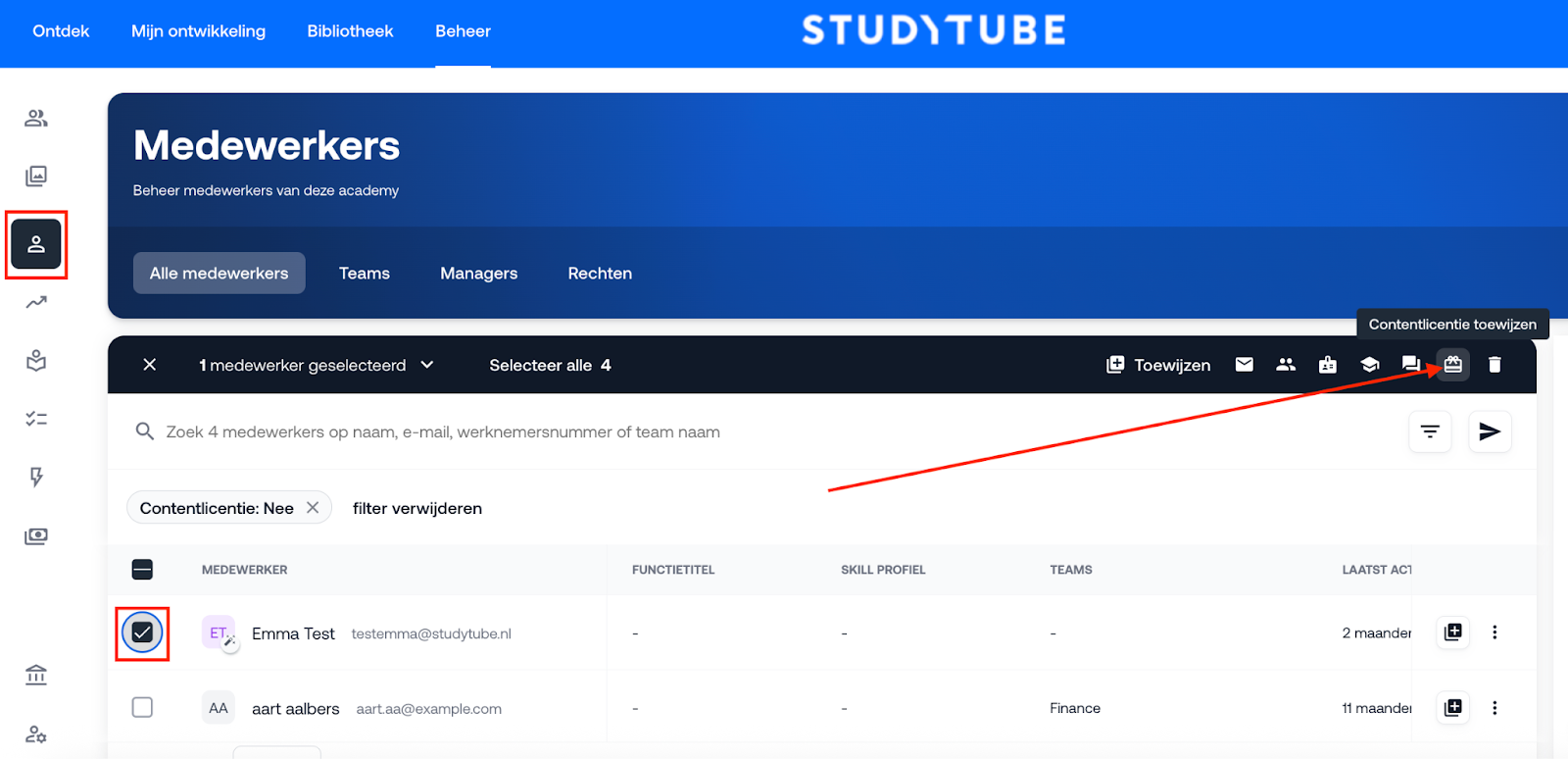Click Contentlicentie toewijzen icon

pyautogui.click(x=1453, y=365)
